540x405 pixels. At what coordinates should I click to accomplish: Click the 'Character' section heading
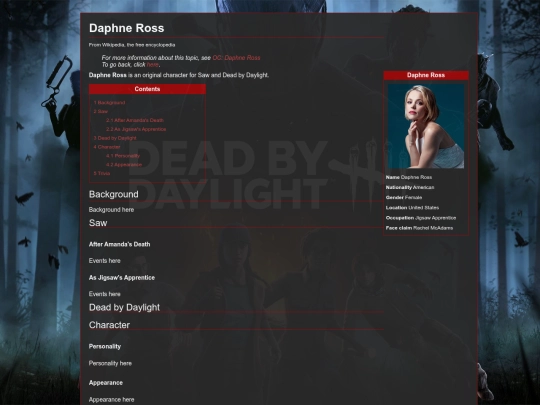tap(110, 325)
